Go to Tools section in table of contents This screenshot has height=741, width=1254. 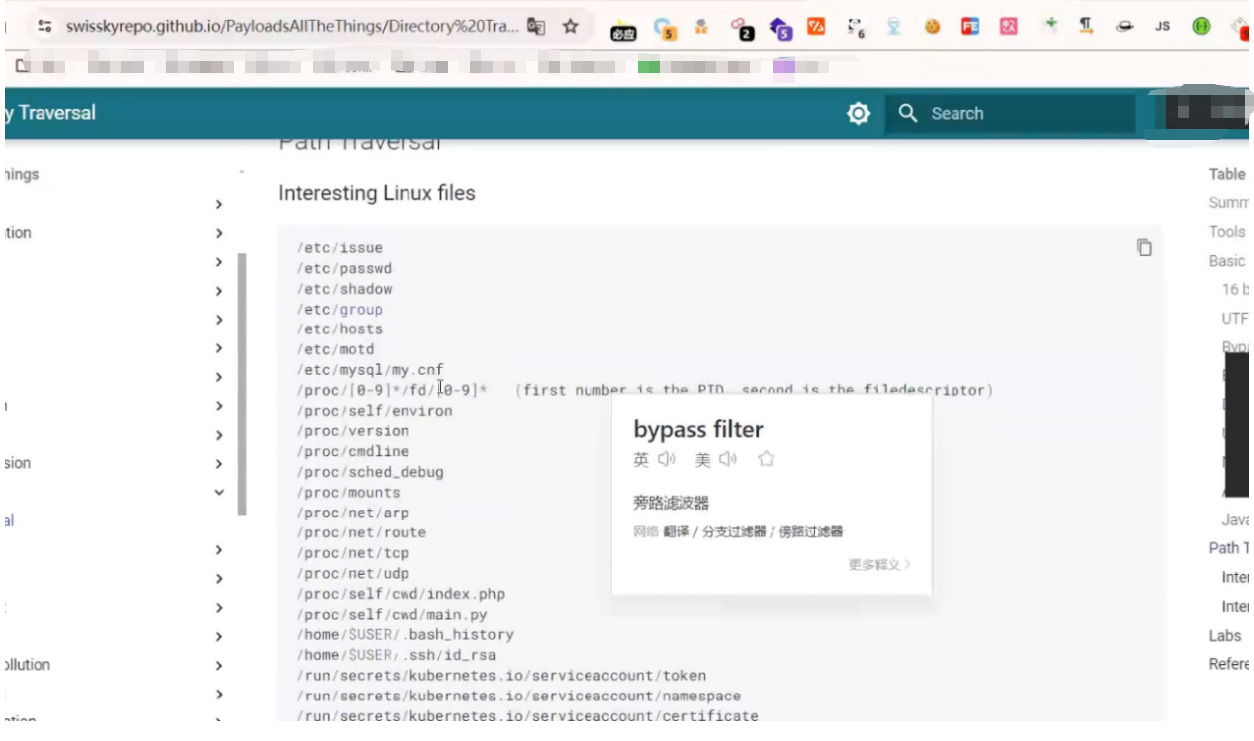pos(1227,232)
